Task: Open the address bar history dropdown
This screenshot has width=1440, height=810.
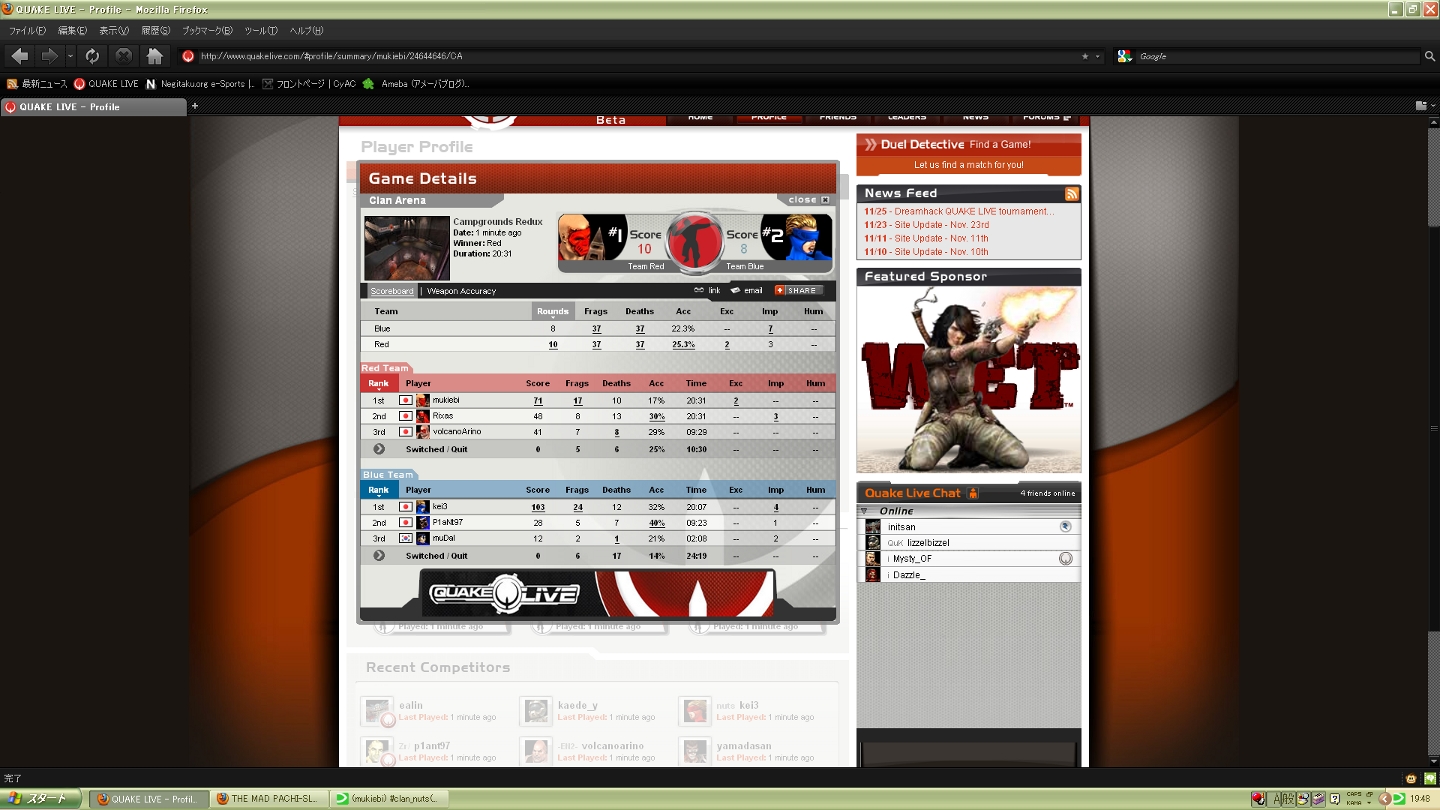Action: click(x=1097, y=56)
